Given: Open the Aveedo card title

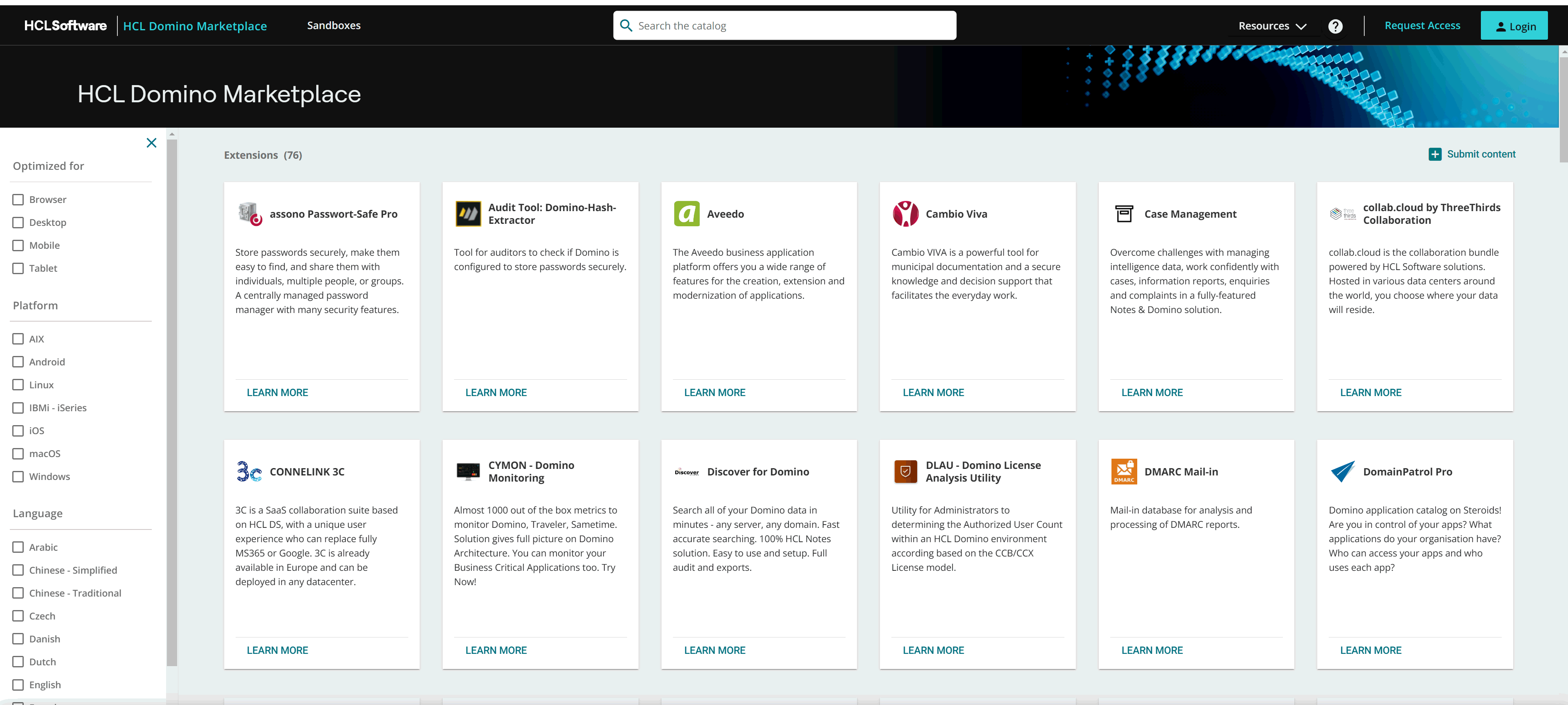Looking at the screenshot, I should 726,214.
